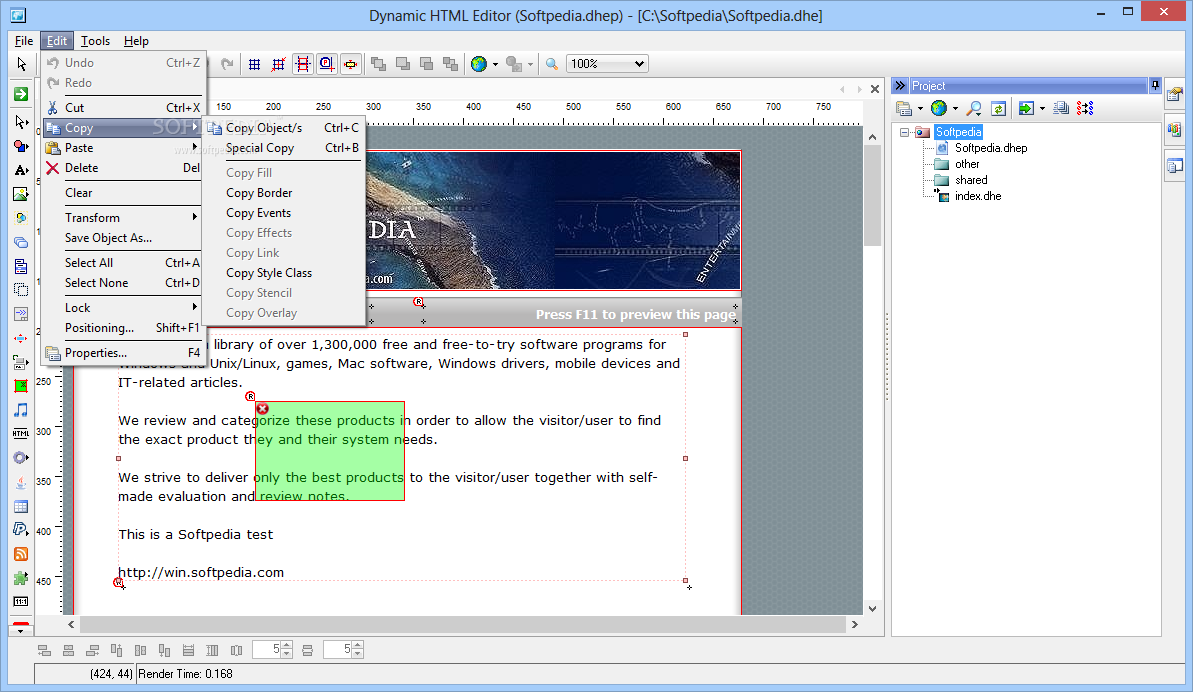Click the green arrow publish icon in Project panel
The image size is (1193, 692).
(x=1026, y=109)
